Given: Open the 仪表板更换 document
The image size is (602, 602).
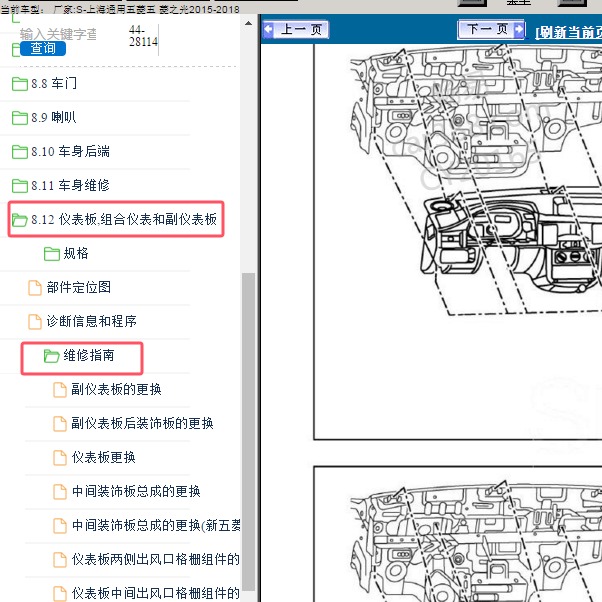Looking at the screenshot, I should click(104, 457).
